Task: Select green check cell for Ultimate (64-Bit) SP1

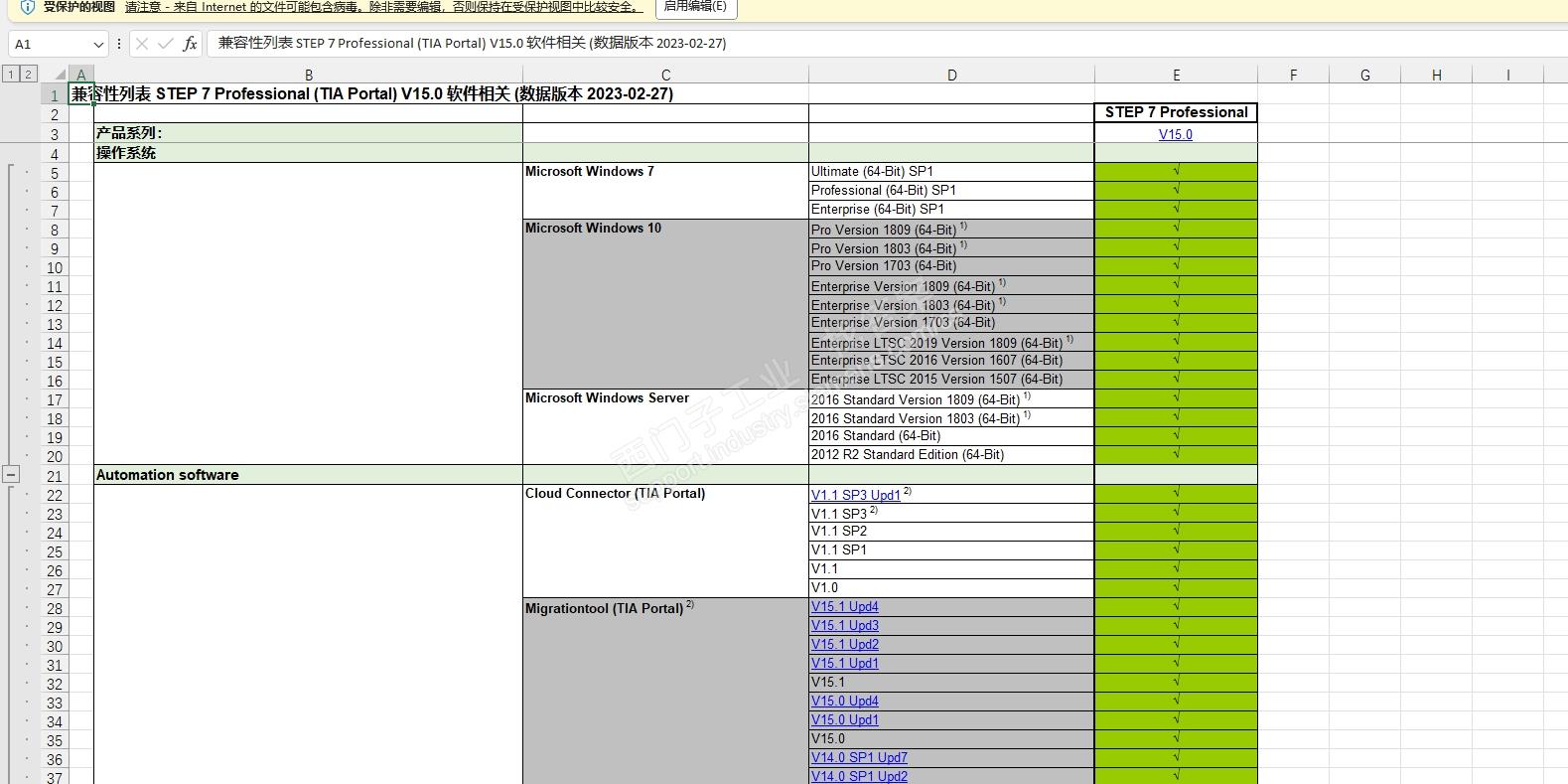Action: [x=1176, y=172]
